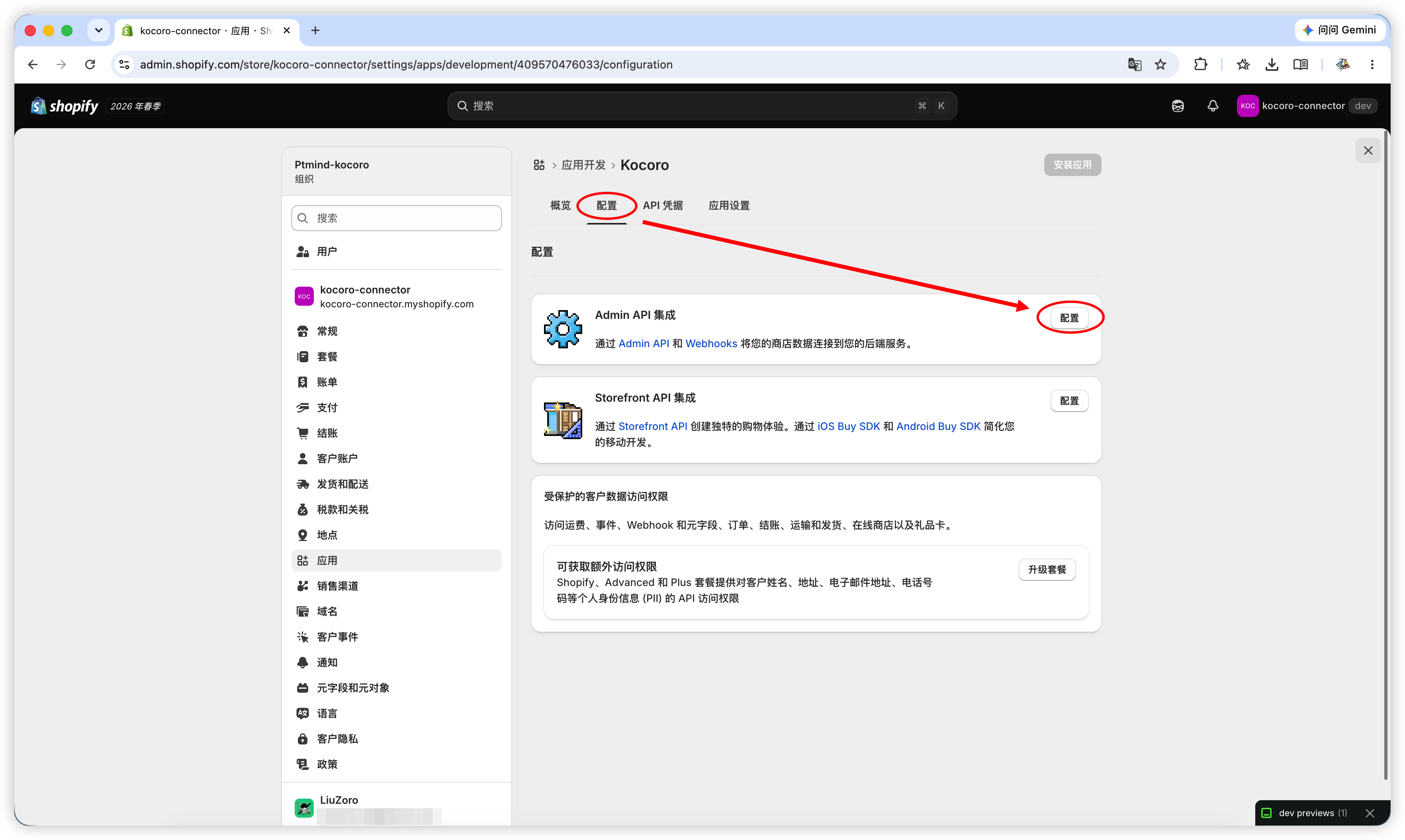The height and width of the screenshot is (840, 1405).
Task: Open 用户 in the settings sidebar
Action: [x=396, y=251]
